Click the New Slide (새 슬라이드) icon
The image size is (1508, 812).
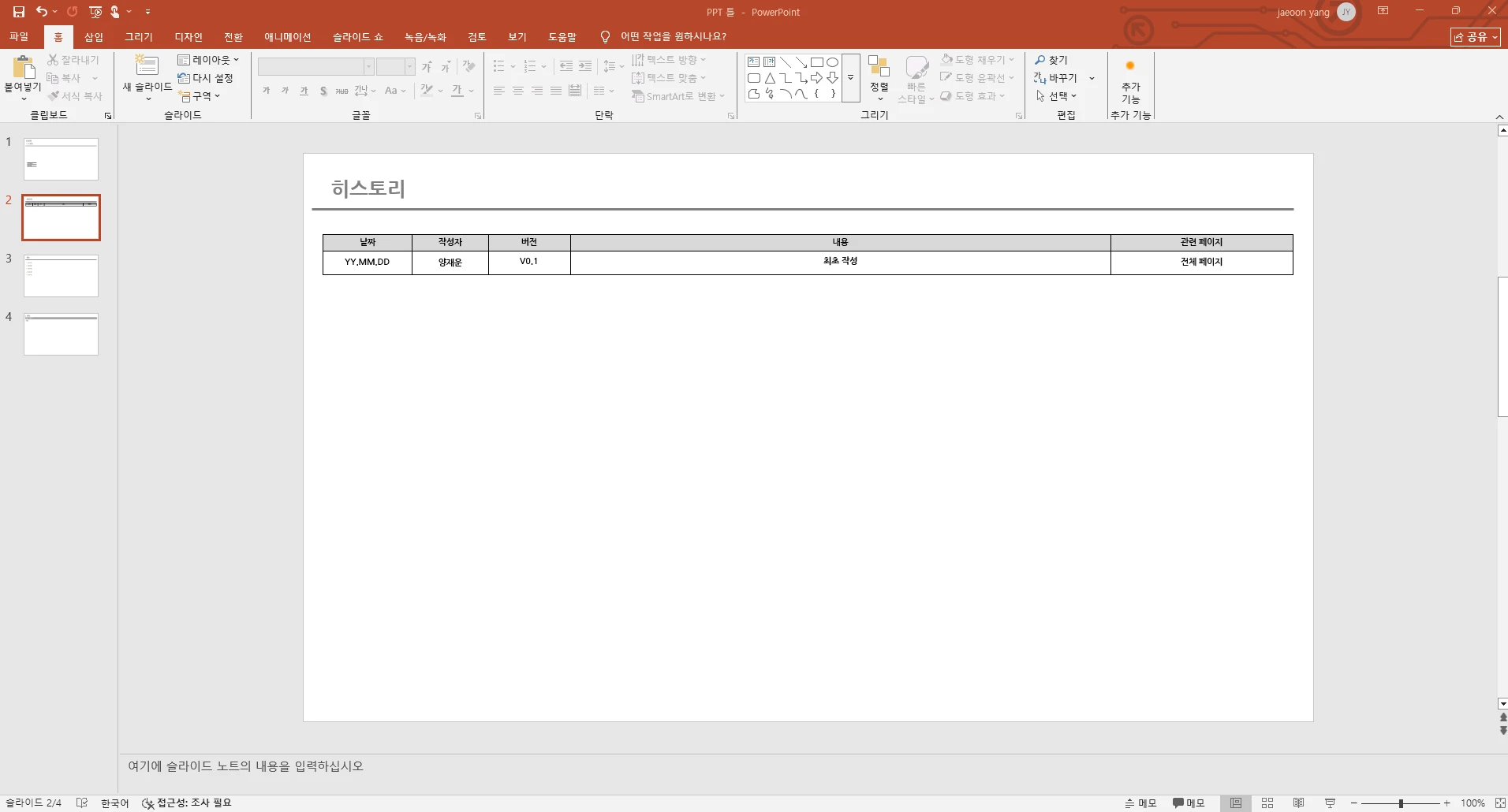[147, 65]
